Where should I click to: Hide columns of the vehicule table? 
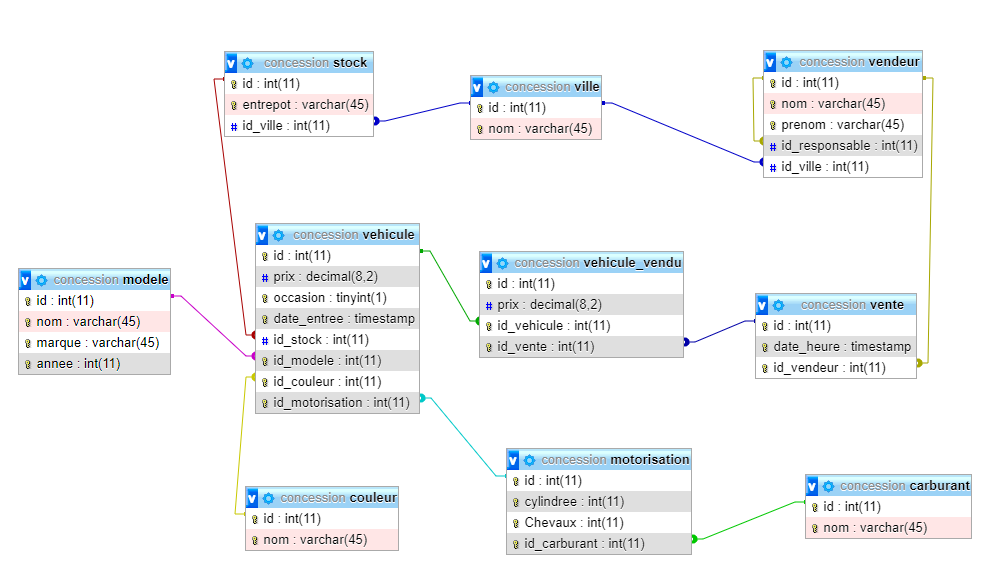pos(263,235)
